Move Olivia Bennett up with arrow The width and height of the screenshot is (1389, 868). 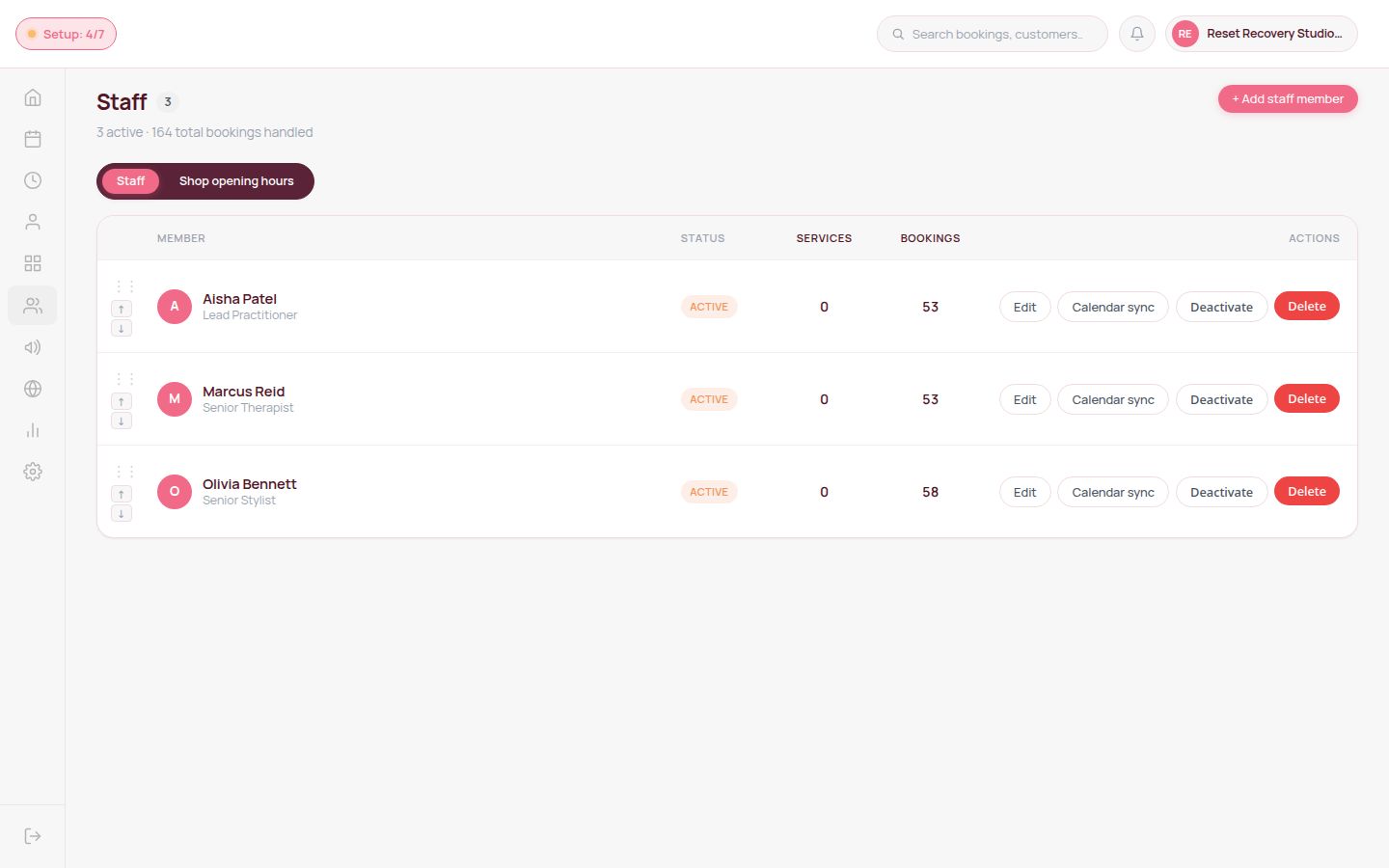point(122,494)
